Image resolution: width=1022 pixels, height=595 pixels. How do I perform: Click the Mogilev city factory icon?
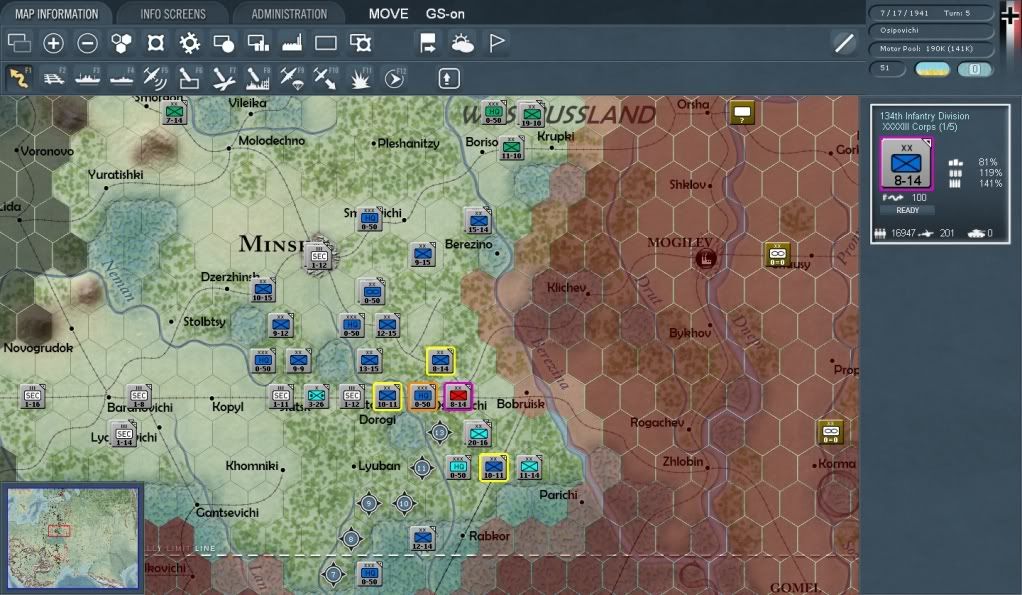tap(705, 259)
